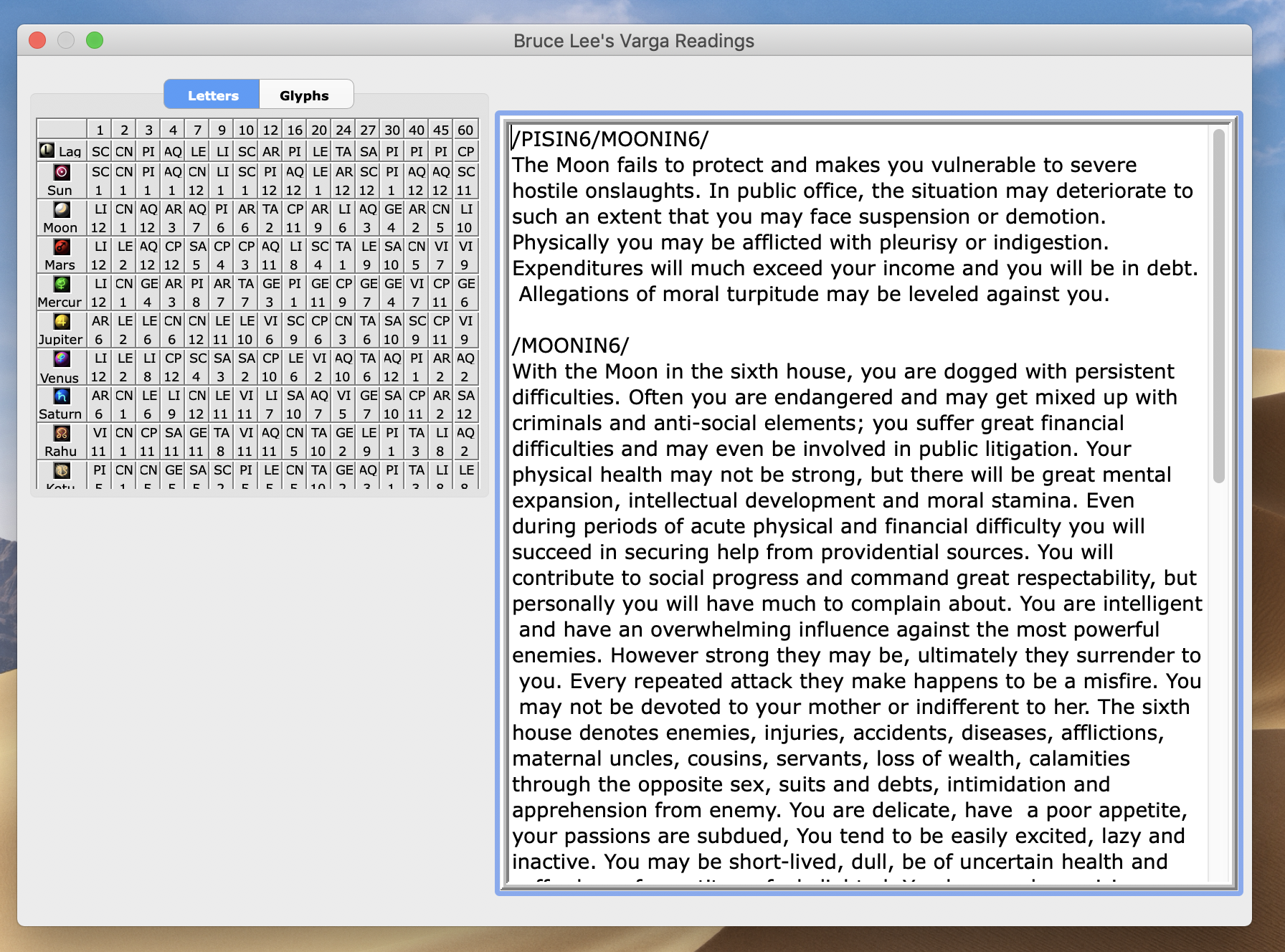1285x952 pixels.
Task: Click the Sun planet icon
Action: coord(62,172)
